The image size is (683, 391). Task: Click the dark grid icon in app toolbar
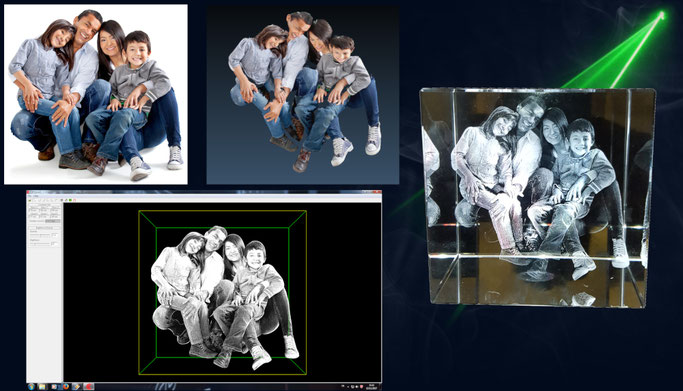click(61, 200)
